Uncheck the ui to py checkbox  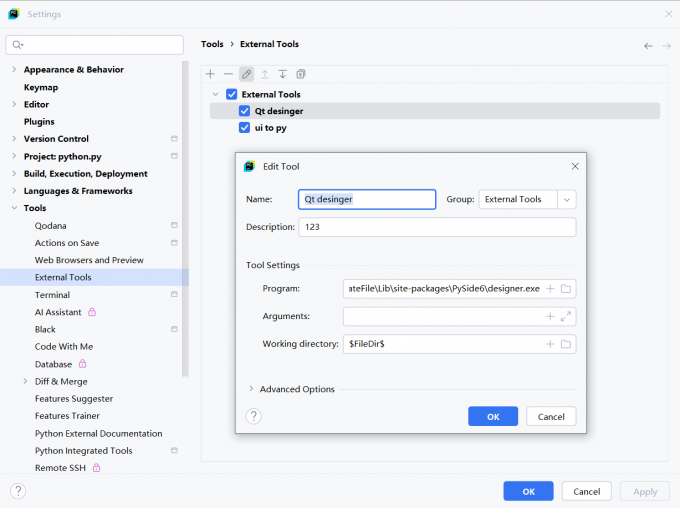pyautogui.click(x=245, y=128)
